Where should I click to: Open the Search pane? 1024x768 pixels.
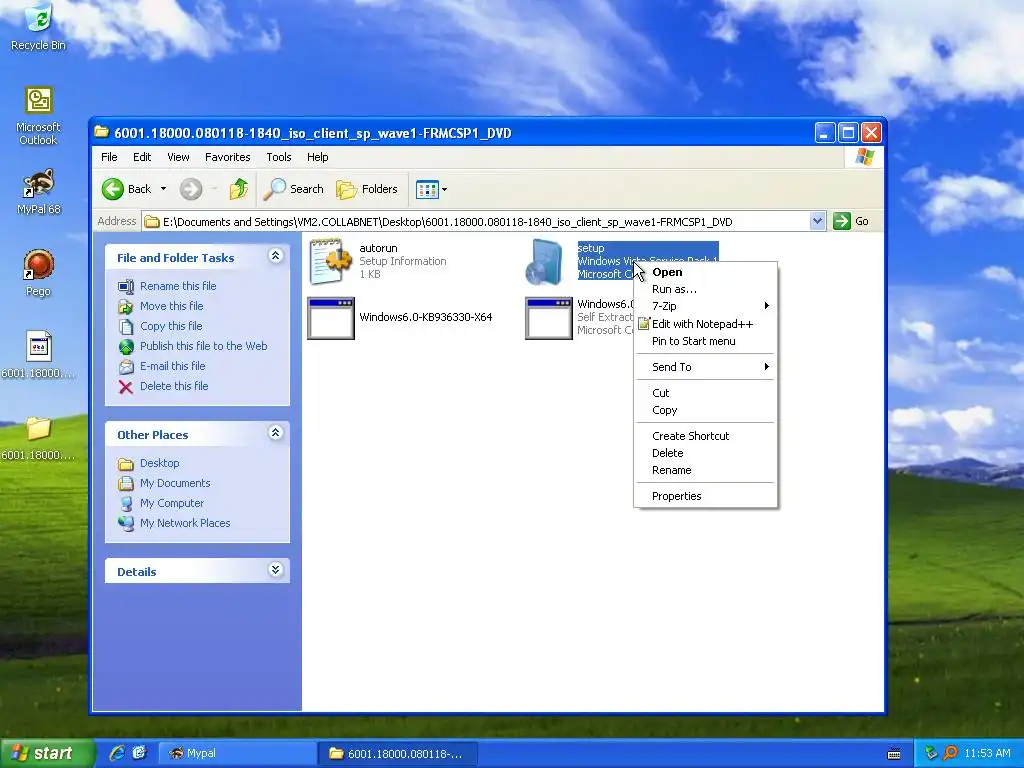294,189
